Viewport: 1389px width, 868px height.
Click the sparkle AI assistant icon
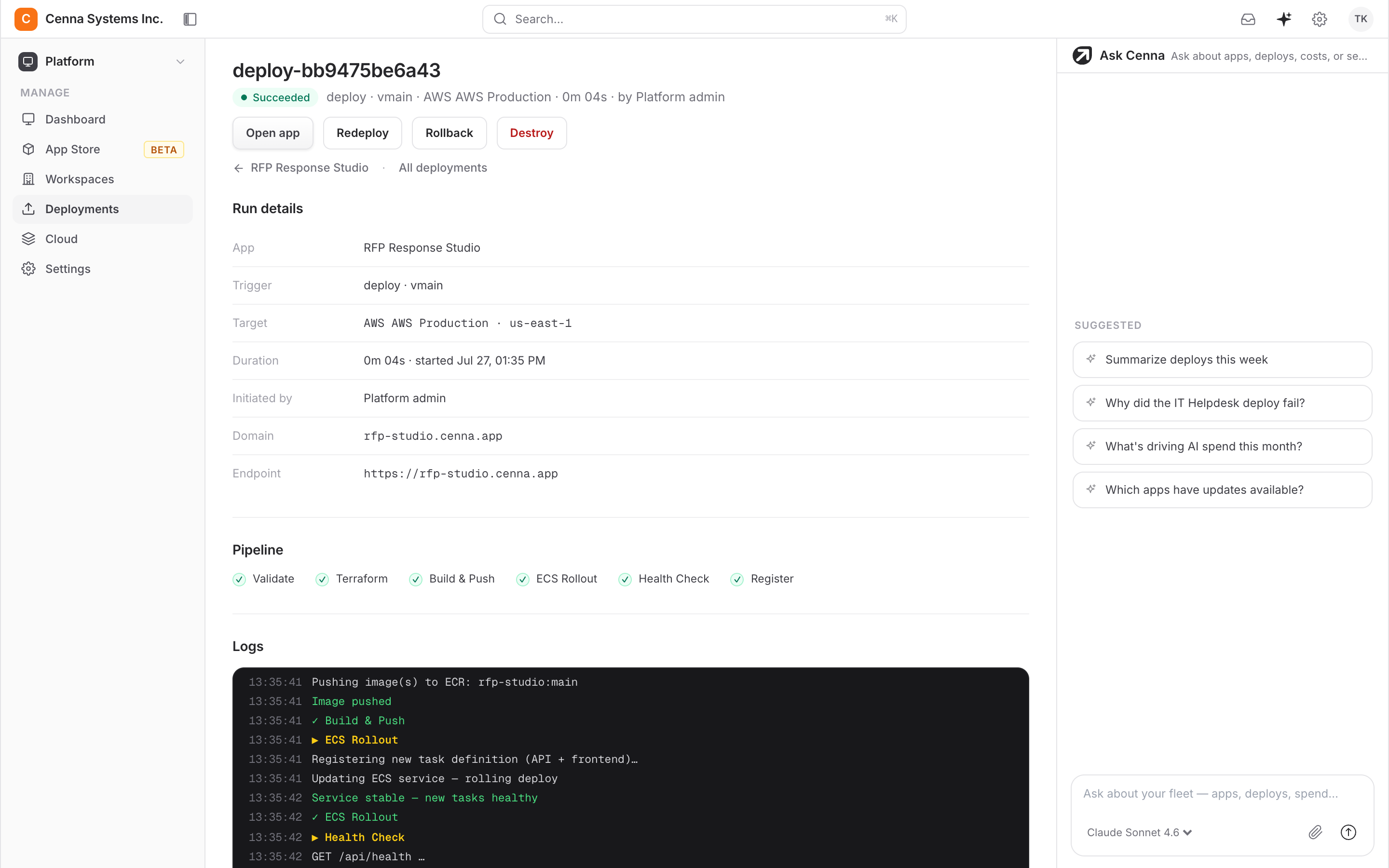pyautogui.click(x=1284, y=19)
